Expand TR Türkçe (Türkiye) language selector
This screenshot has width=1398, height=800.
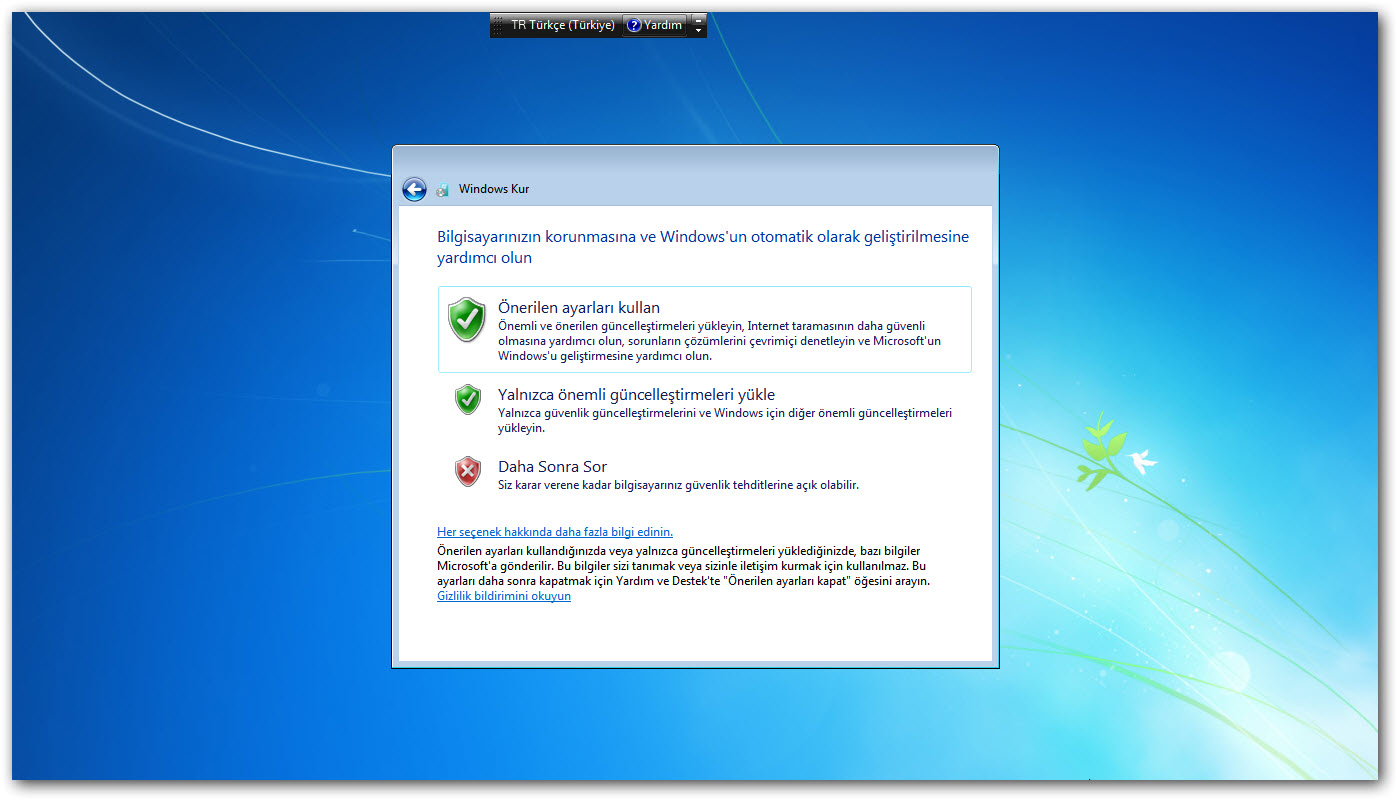click(x=556, y=25)
